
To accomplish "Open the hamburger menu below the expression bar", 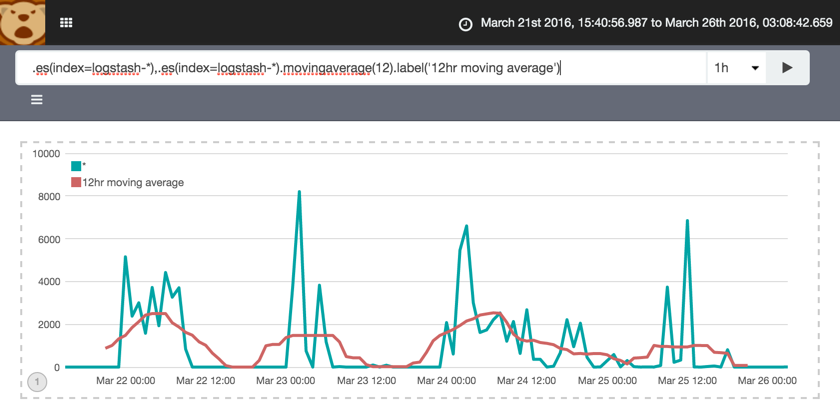I will pos(37,100).
